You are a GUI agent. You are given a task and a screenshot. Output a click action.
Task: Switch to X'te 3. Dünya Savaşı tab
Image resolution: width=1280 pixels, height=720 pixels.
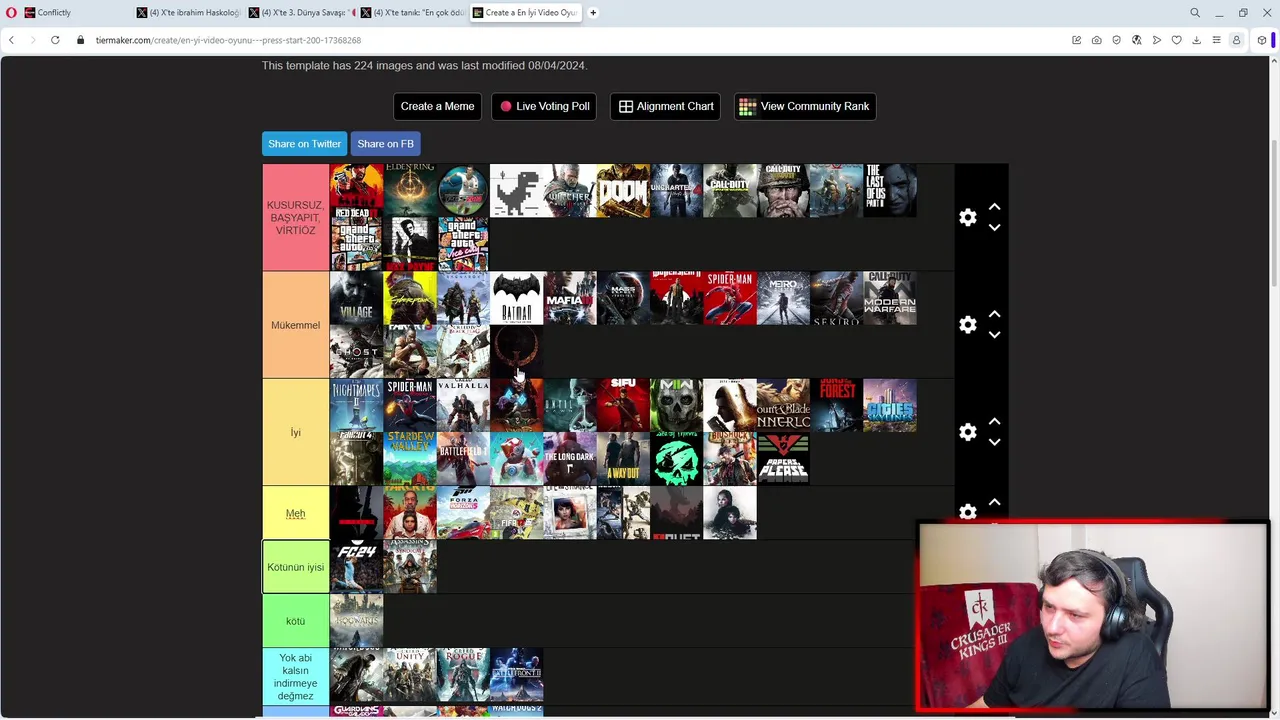300,13
